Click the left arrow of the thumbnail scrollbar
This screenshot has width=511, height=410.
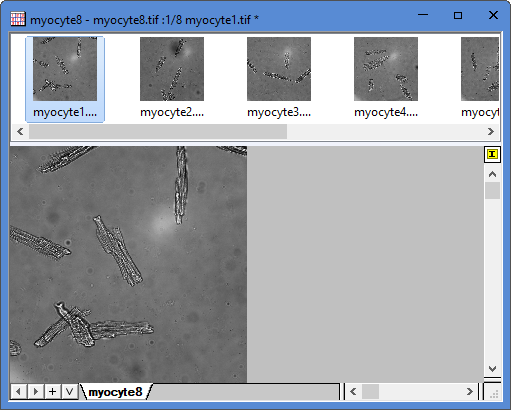20,132
